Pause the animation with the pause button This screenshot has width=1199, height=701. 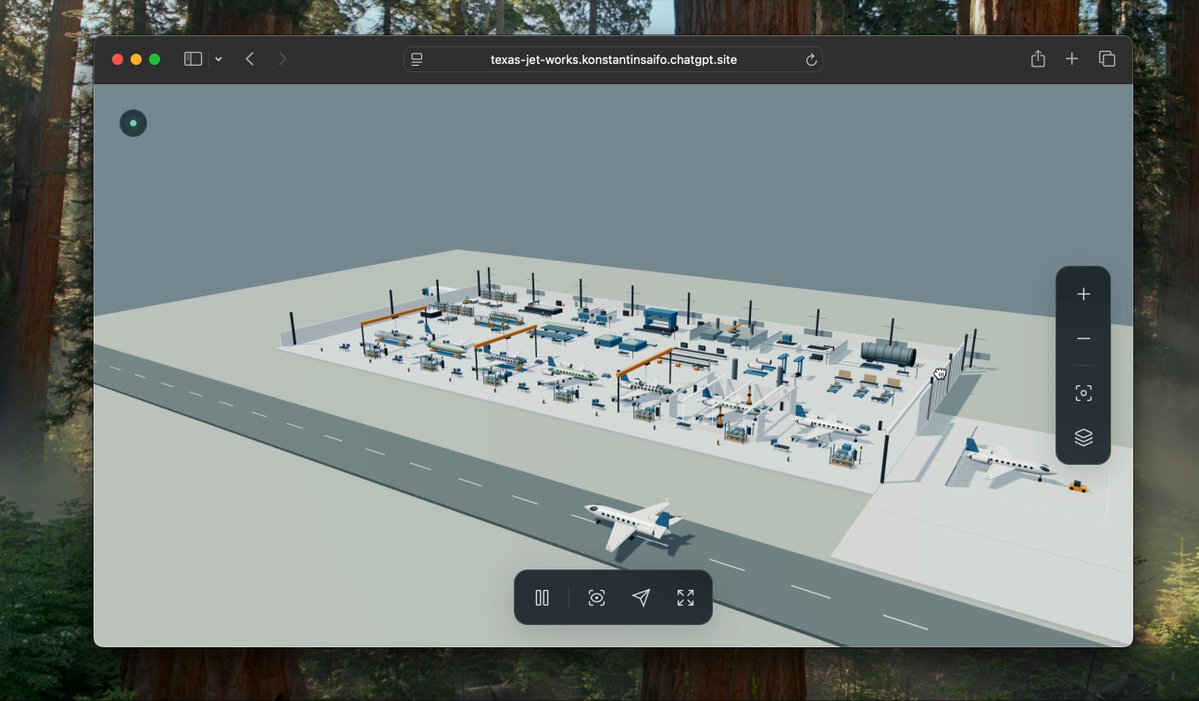click(541, 598)
